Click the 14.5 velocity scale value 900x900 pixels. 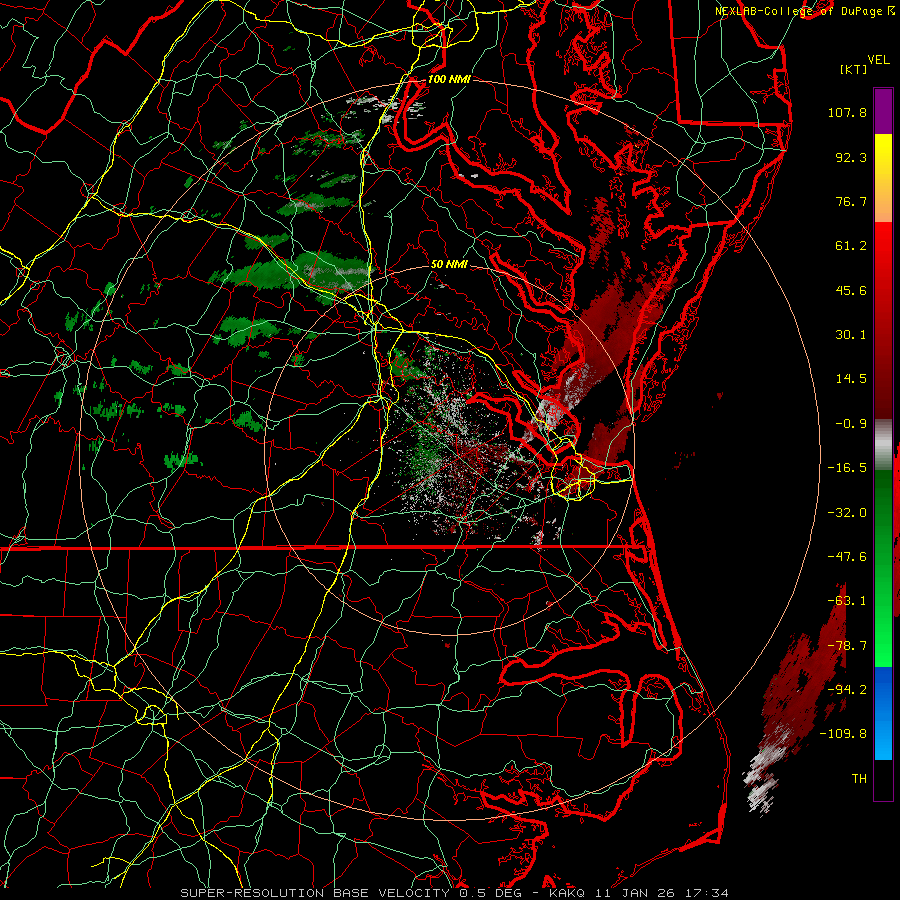(x=851, y=379)
